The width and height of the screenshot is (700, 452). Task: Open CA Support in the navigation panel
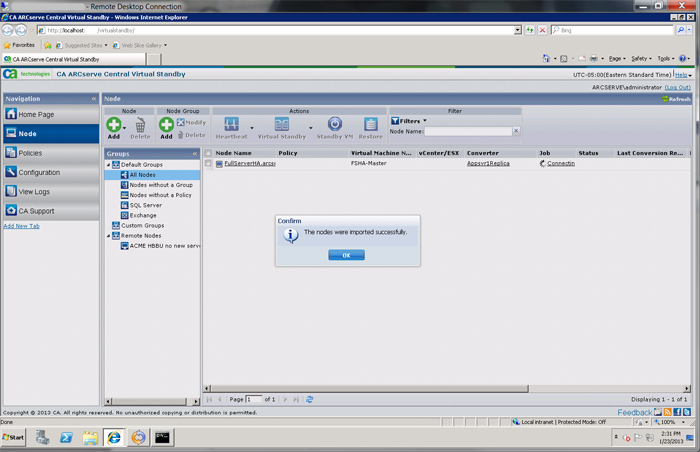point(51,211)
